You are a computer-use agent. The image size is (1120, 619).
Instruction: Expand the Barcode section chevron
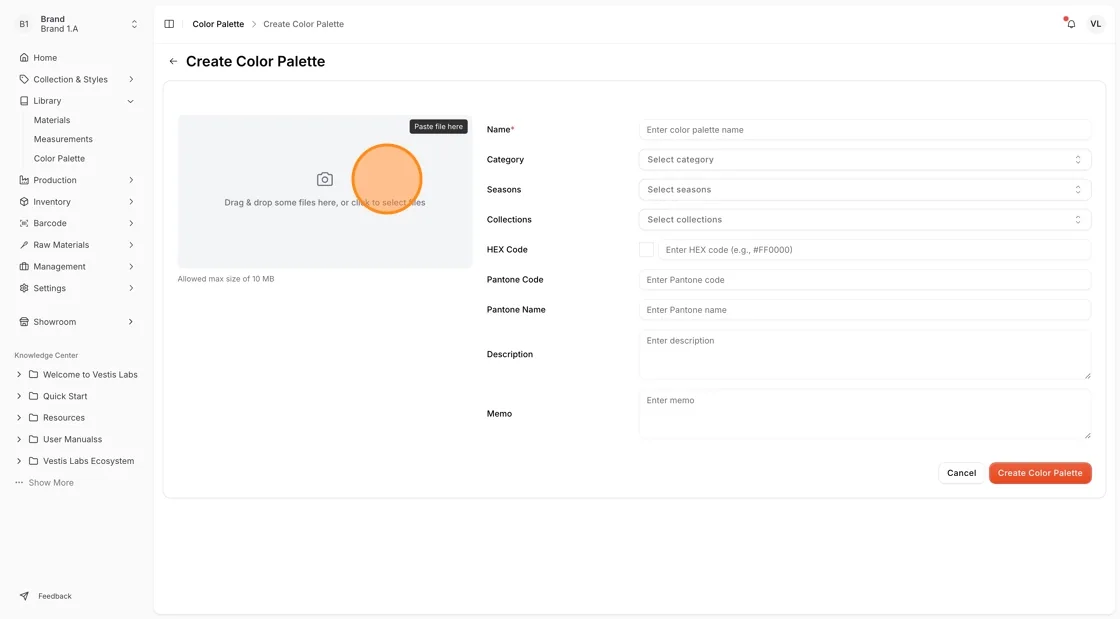click(131, 223)
